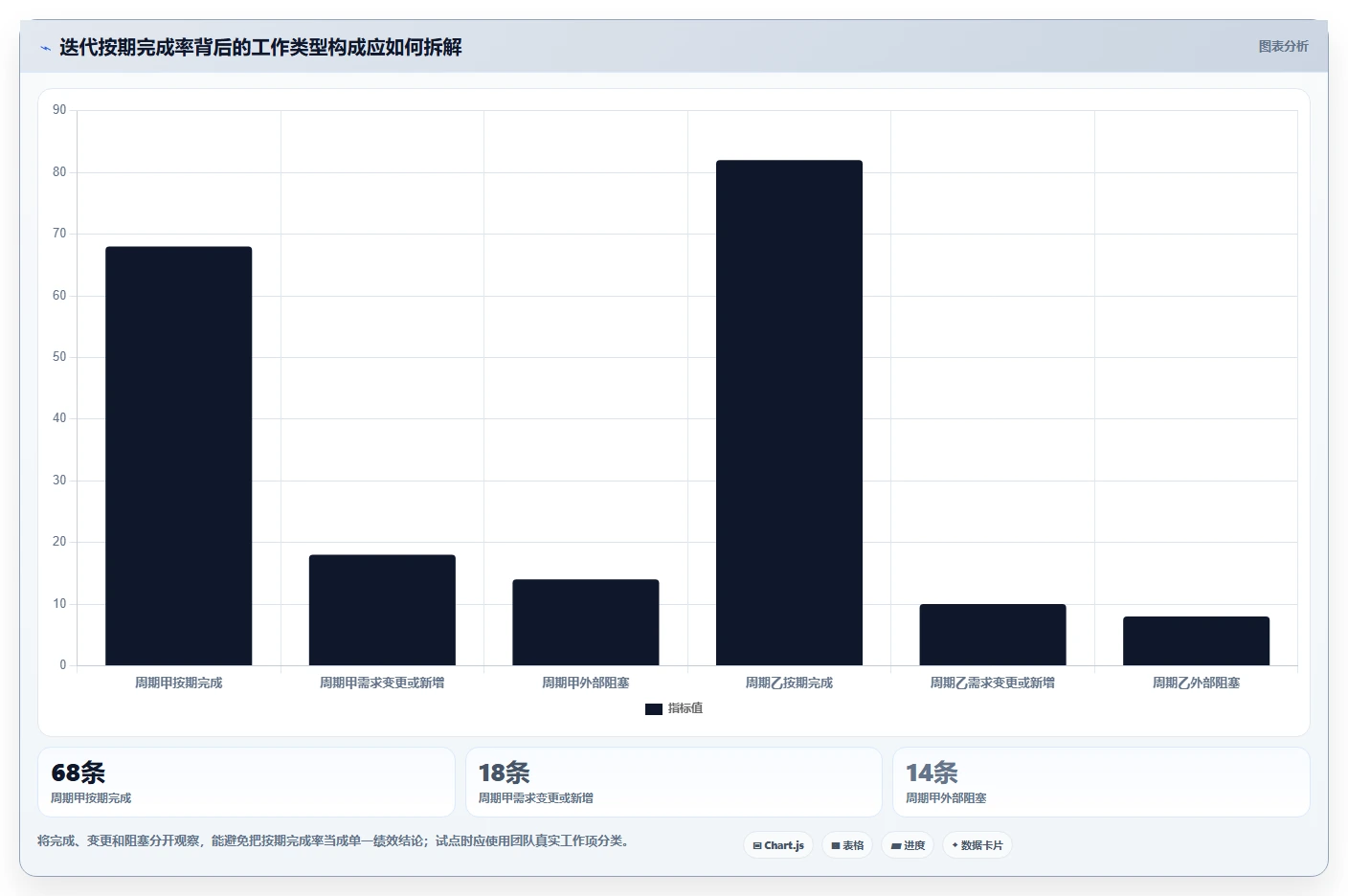
Task: Select the 周期乙按期完成 bar
Action: [x=789, y=413]
